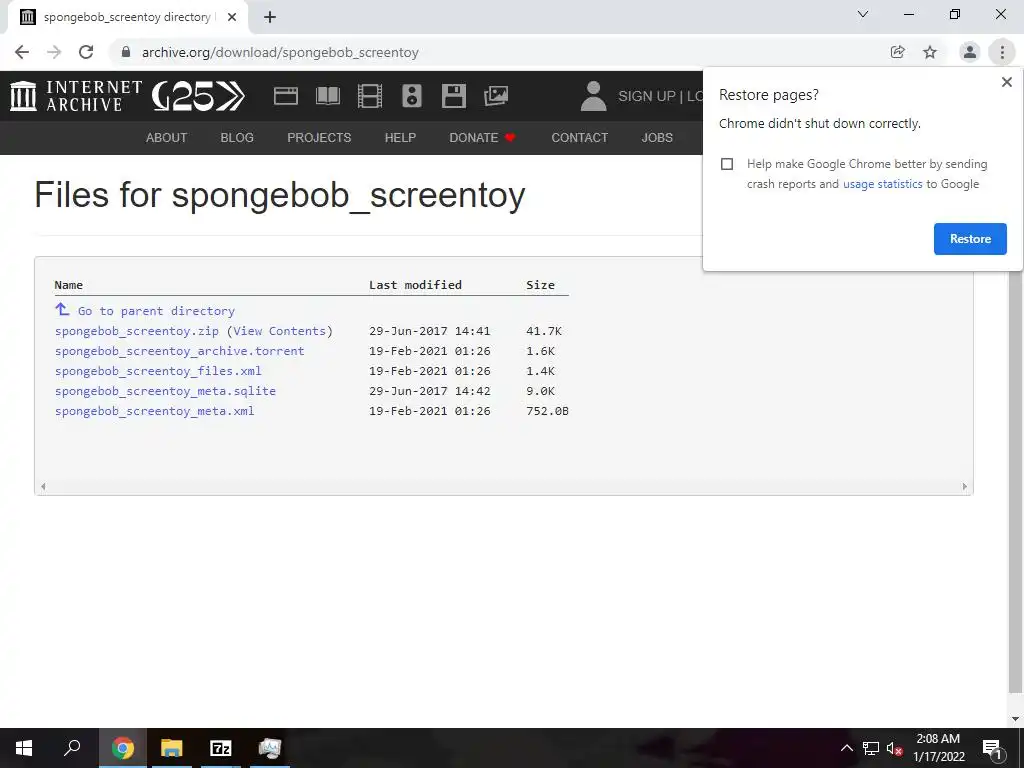
Task: Open spongebob_screentoy_meta.xml
Action: (x=155, y=411)
